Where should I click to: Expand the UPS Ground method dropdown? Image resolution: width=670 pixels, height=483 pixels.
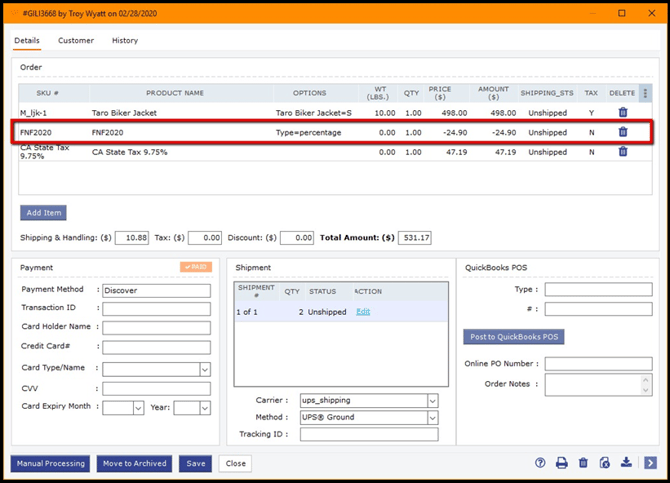(432, 417)
